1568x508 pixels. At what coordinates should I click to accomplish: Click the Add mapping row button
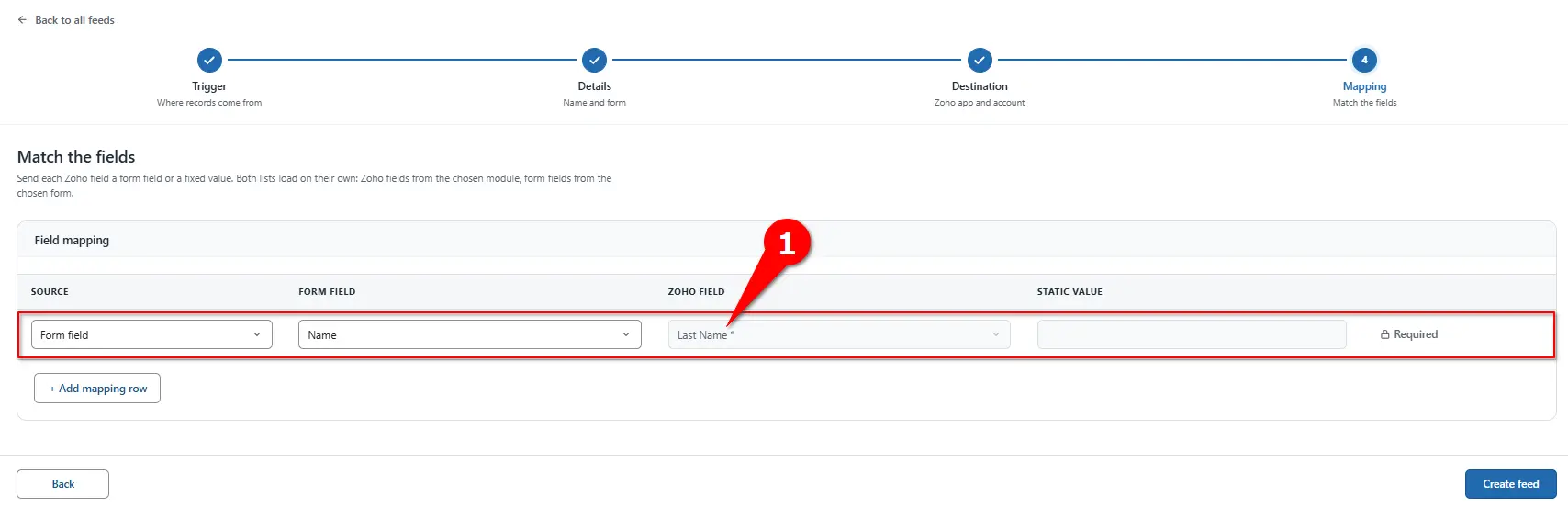pyautogui.click(x=97, y=389)
